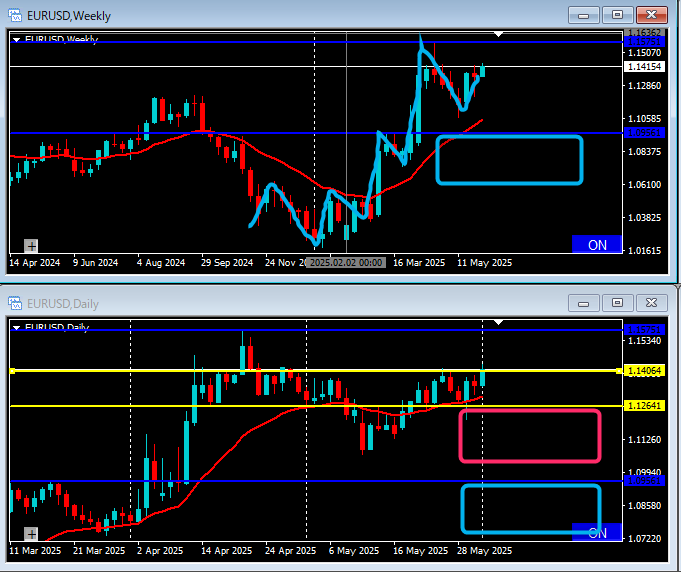Click the plus icon in Weekly chart
This screenshot has width=681, height=572.
point(31,246)
